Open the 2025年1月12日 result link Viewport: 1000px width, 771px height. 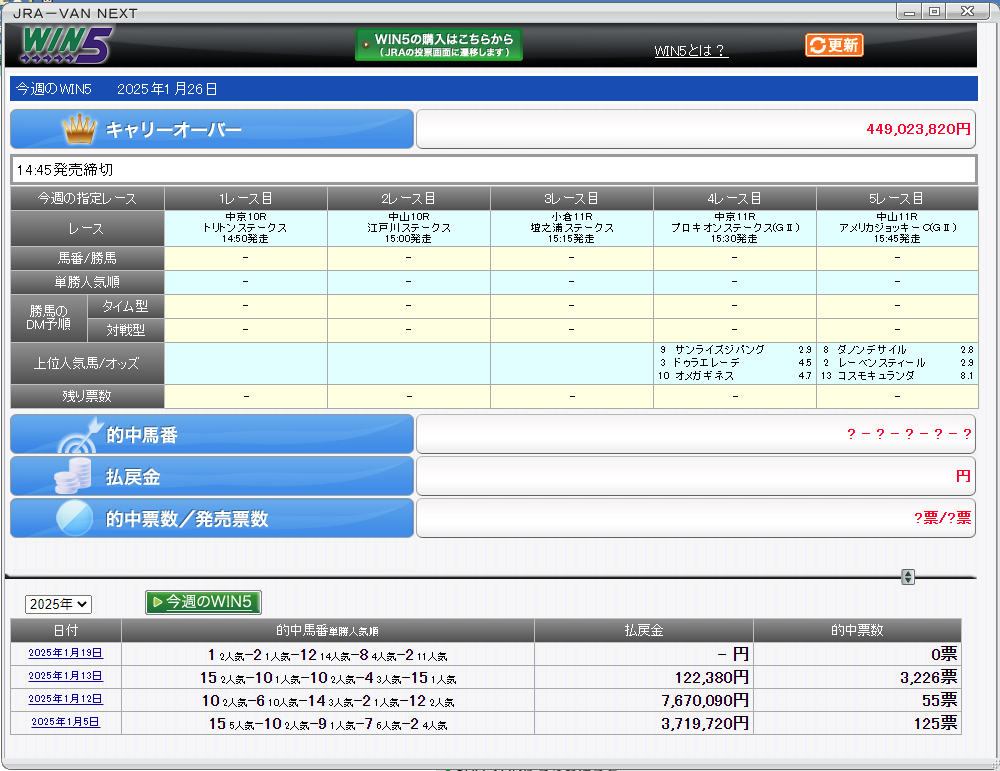click(x=65, y=699)
